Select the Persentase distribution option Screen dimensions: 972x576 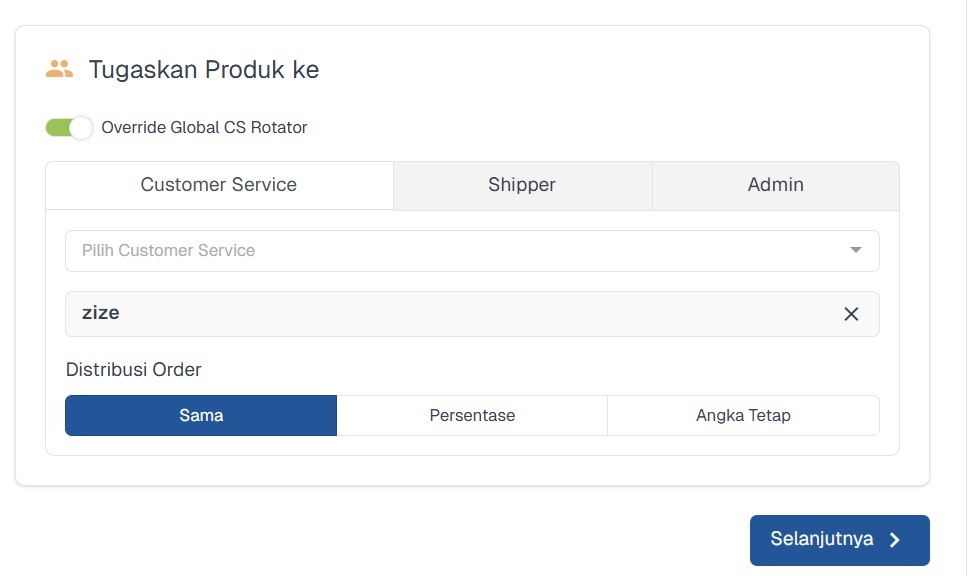(x=472, y=415)
